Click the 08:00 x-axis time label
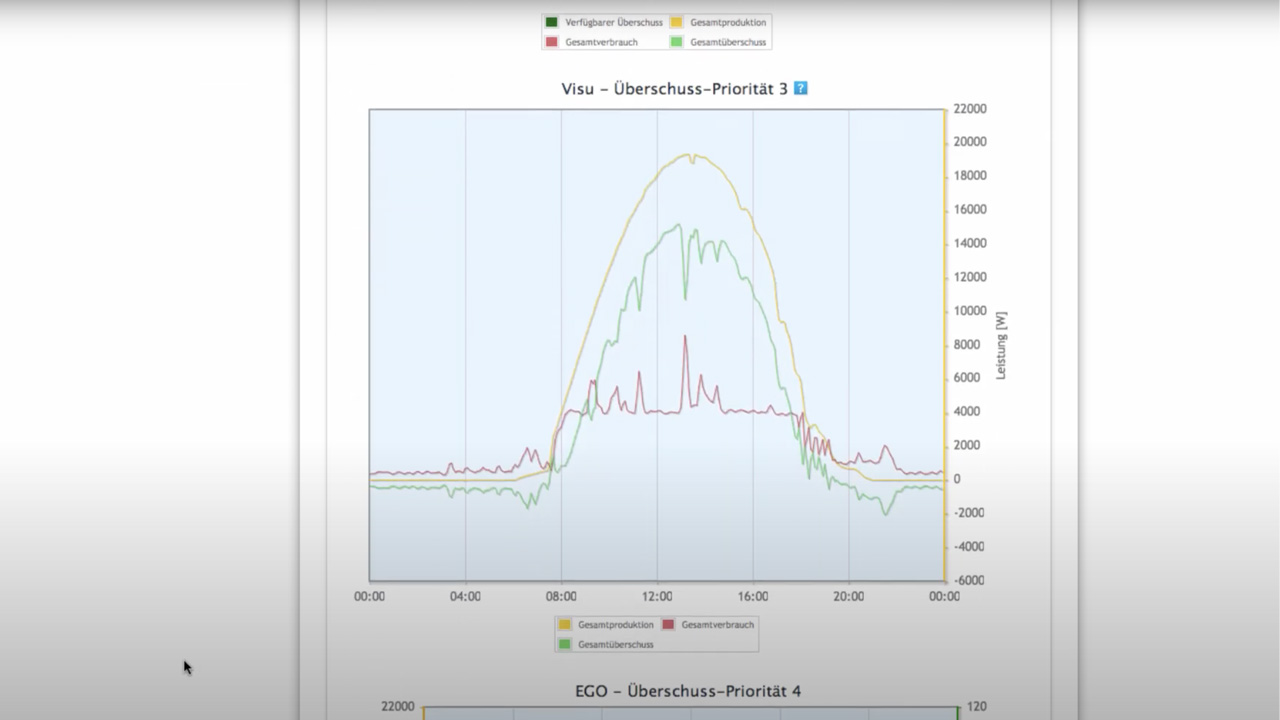Screen dimensions: 1280x720 561,596
